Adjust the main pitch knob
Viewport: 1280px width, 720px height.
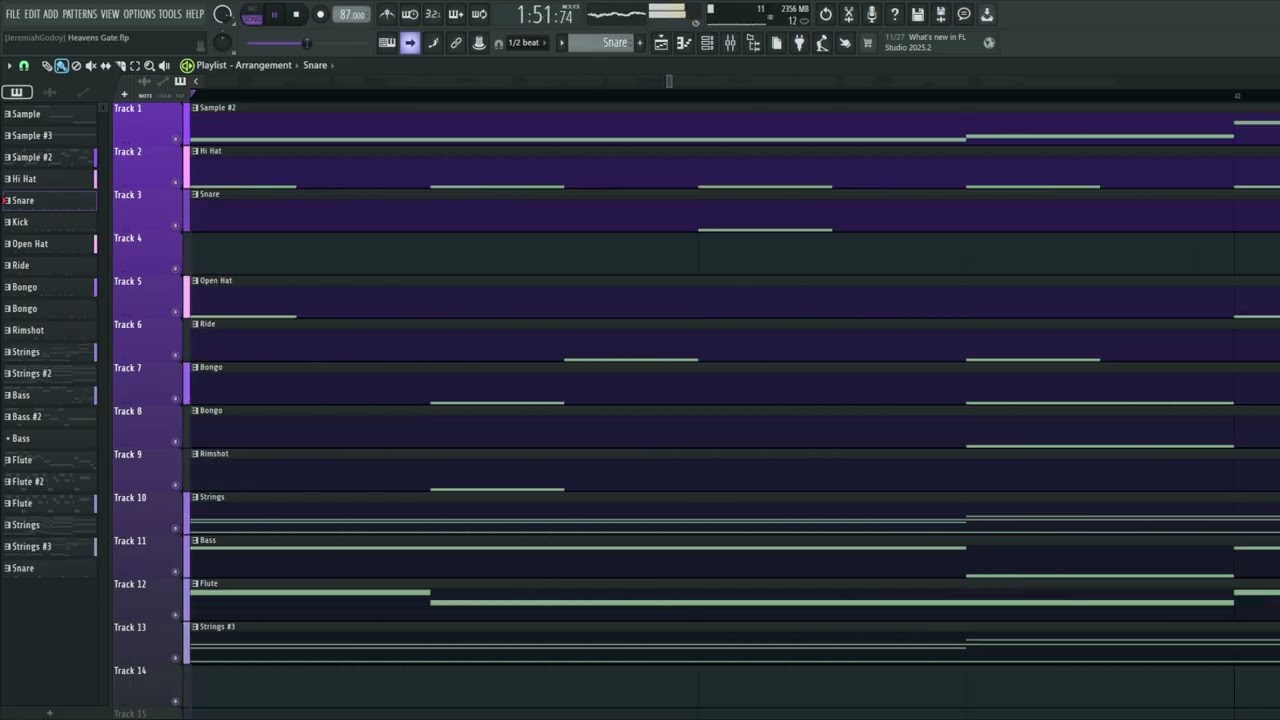click(x=222, y=43)
